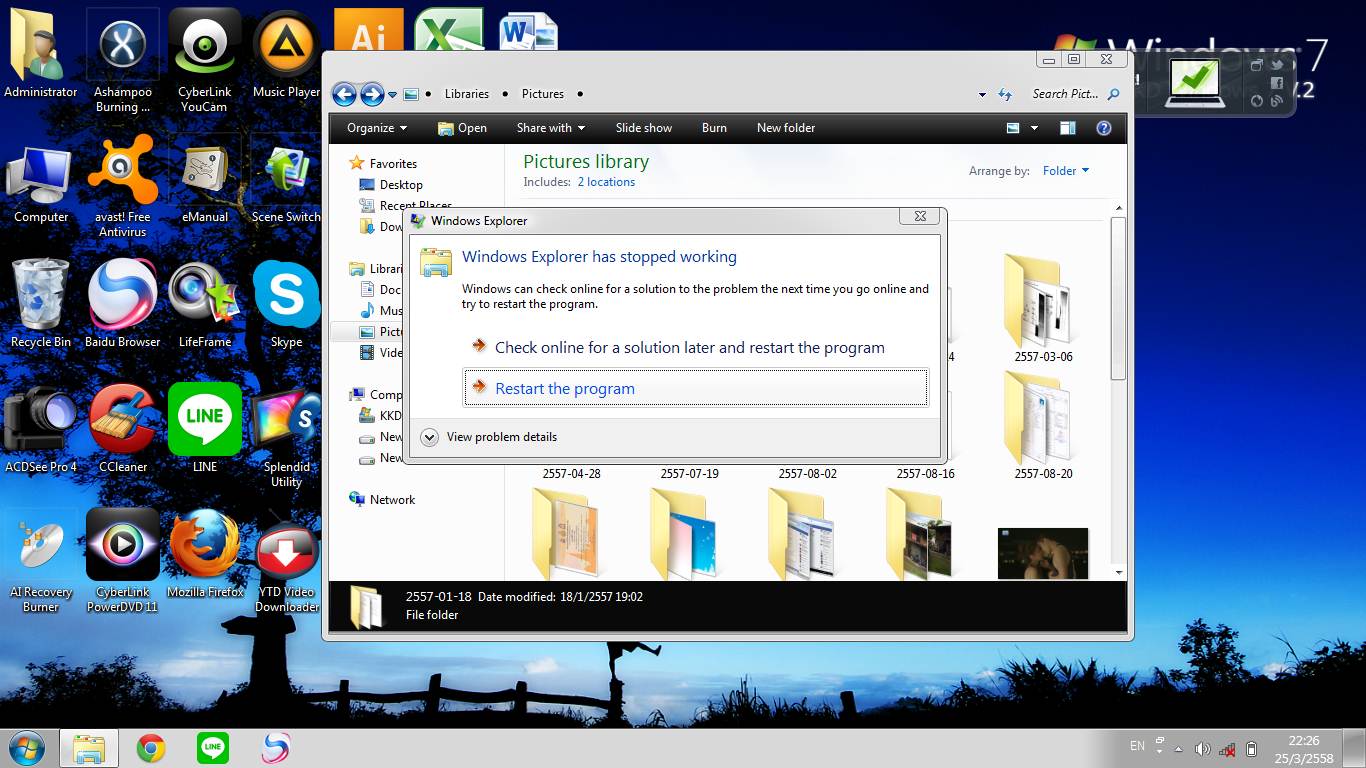Launch CyberLink PowerDVD 11 shortcut
1366x768 pixels.
click(x=123, y=562)
